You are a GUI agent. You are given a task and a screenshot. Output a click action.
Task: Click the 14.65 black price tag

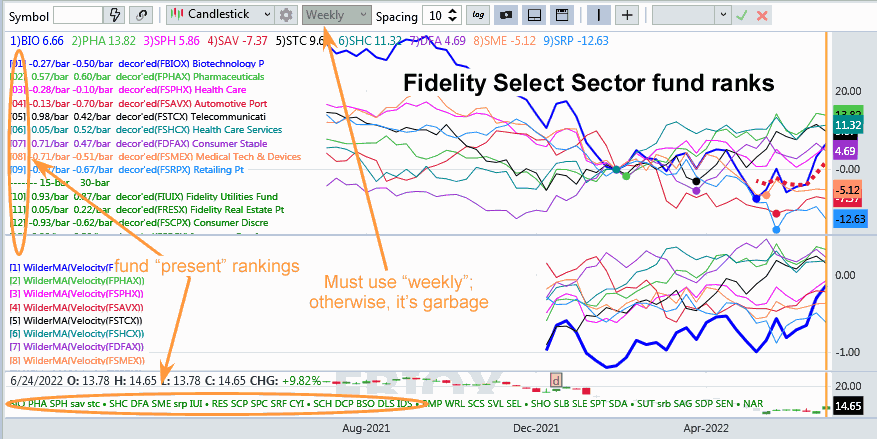point(849,406)
